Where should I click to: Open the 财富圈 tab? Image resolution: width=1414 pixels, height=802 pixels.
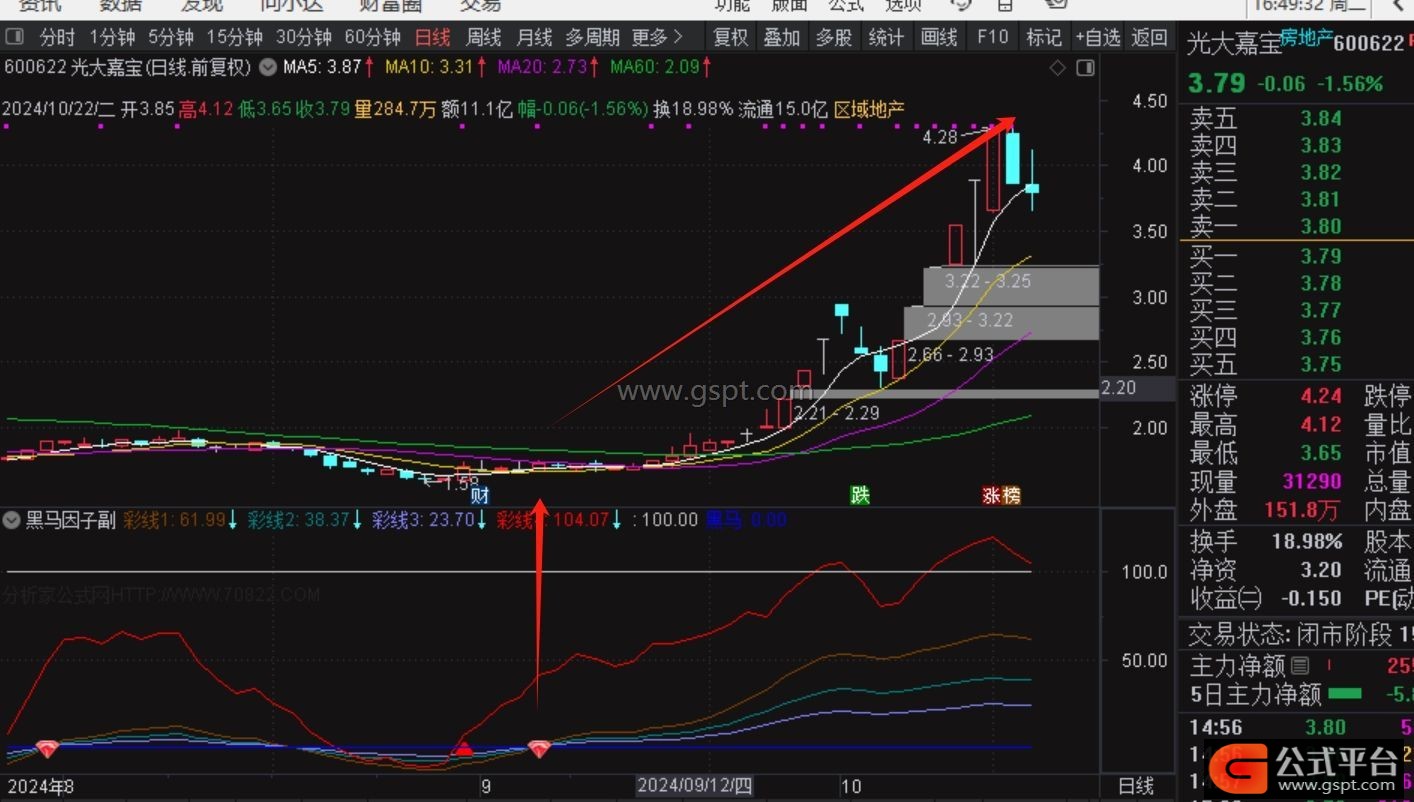390,5
